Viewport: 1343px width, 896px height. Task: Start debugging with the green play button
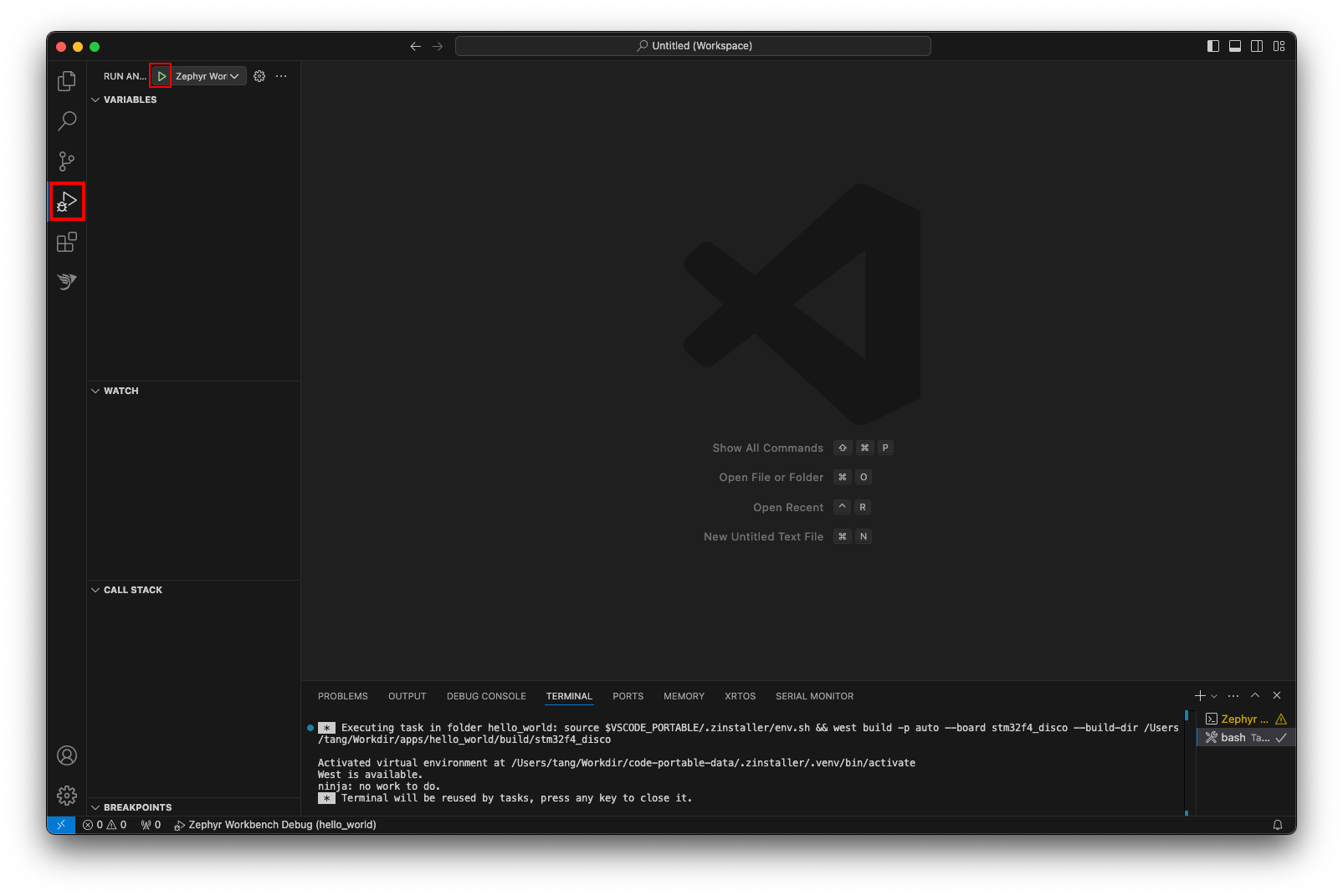(x=161, y=75)
